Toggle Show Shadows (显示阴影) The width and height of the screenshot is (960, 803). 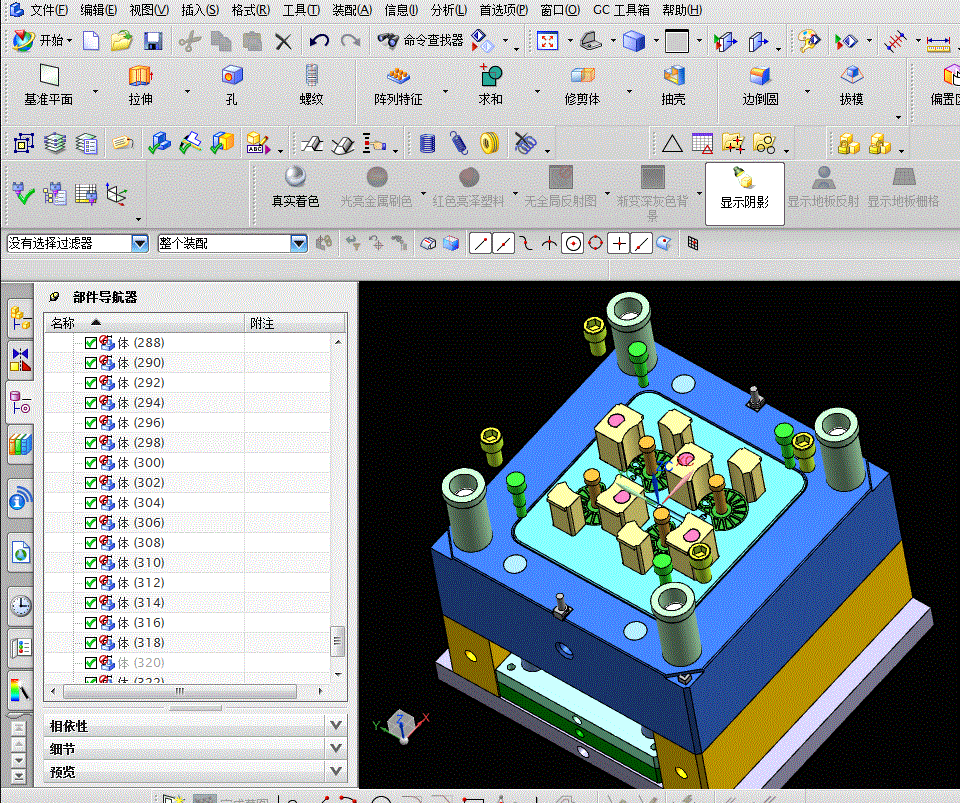(744, 193)
